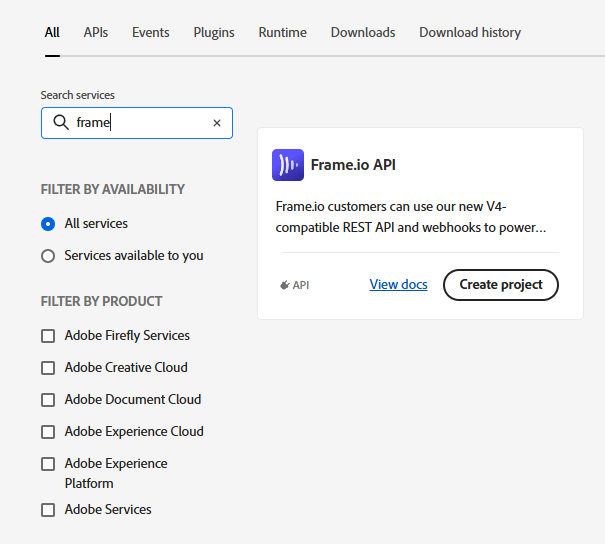Screen dimensions: 605x544
Task: Click the Create project button
Action: tap(501, 285)
